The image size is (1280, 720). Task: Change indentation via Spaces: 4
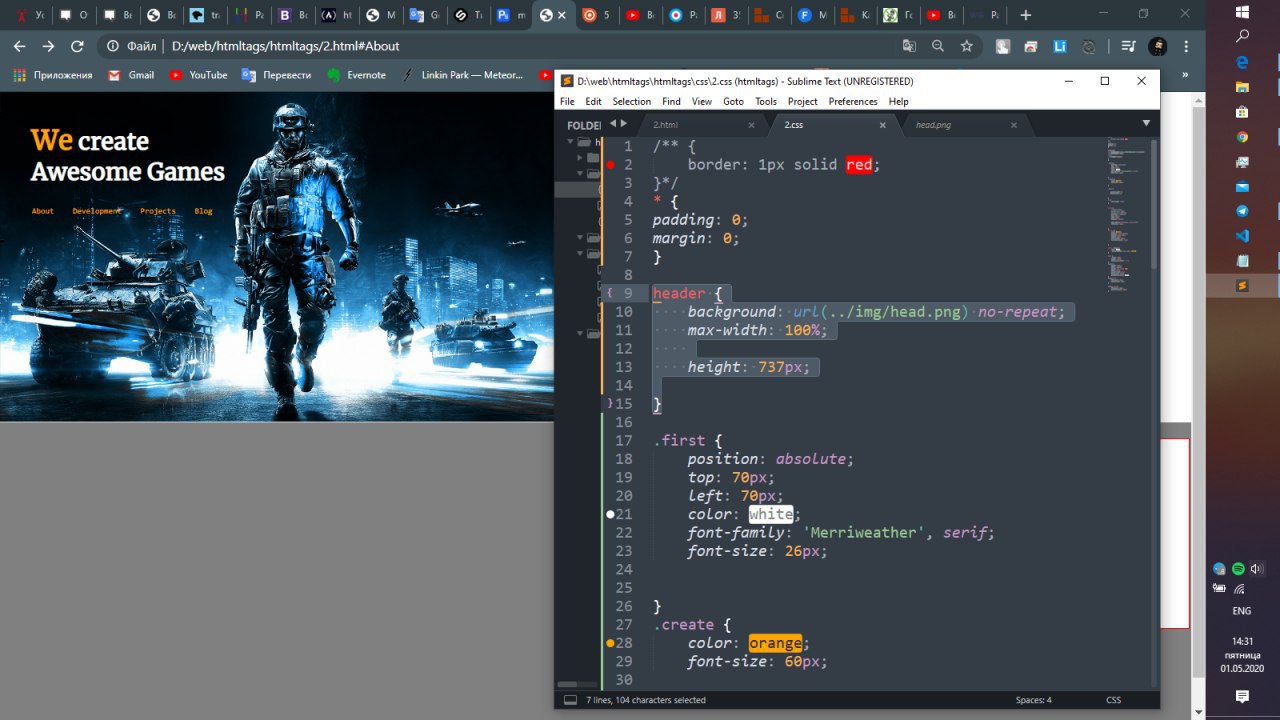coord(1033,700)
